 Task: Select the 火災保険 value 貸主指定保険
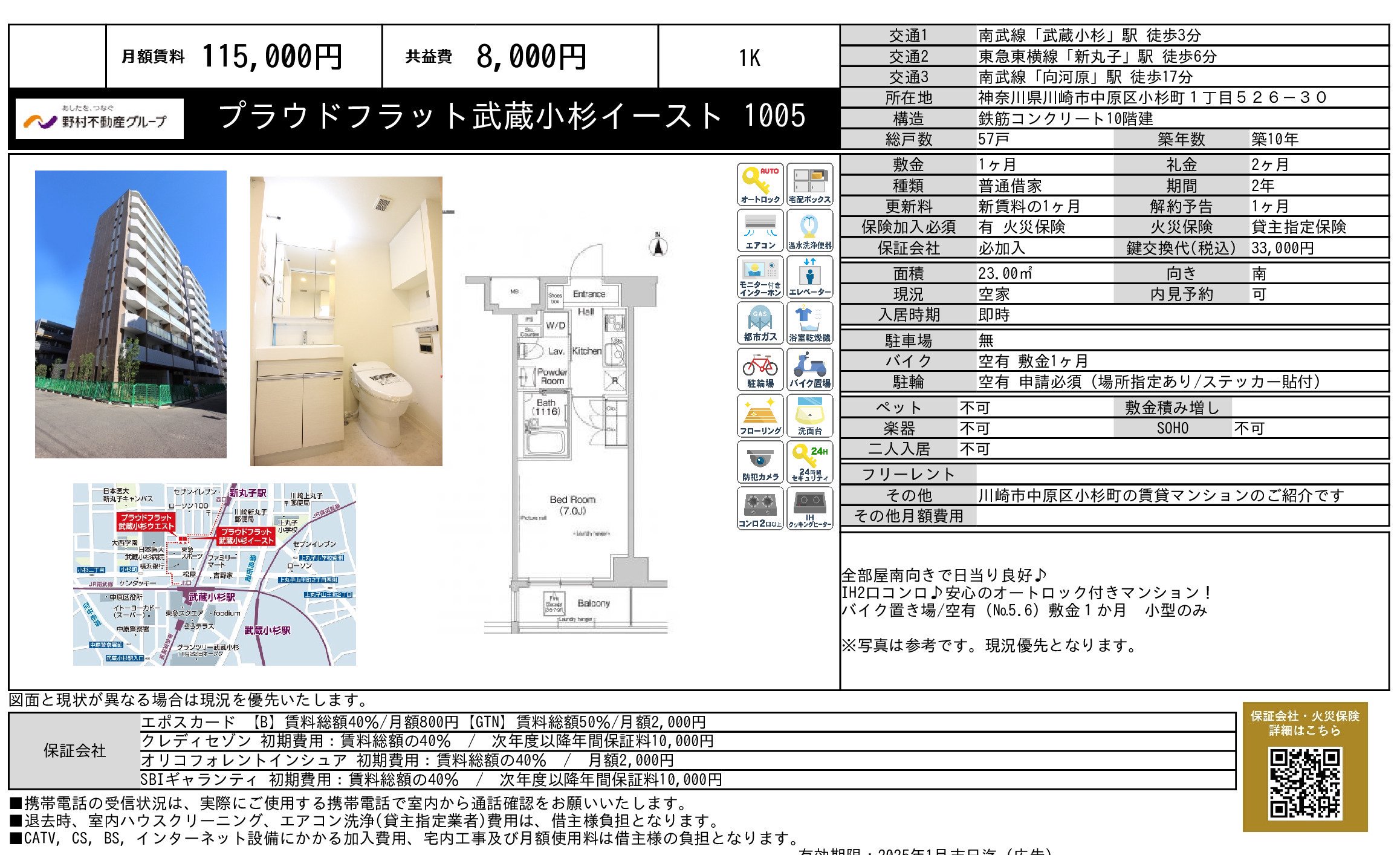(1298, 227)
